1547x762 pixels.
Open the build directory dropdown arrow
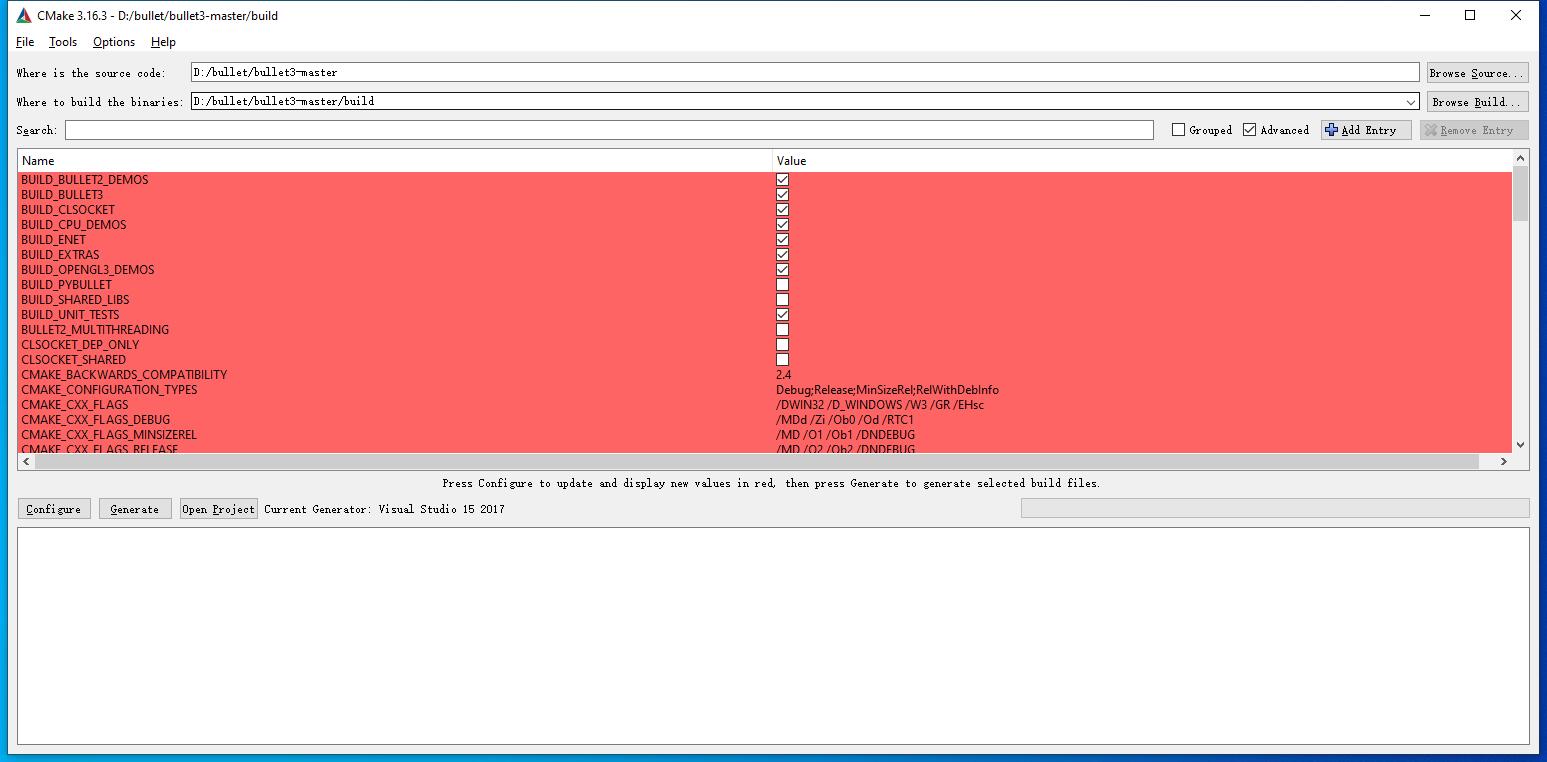click(x=1411, y=101)
